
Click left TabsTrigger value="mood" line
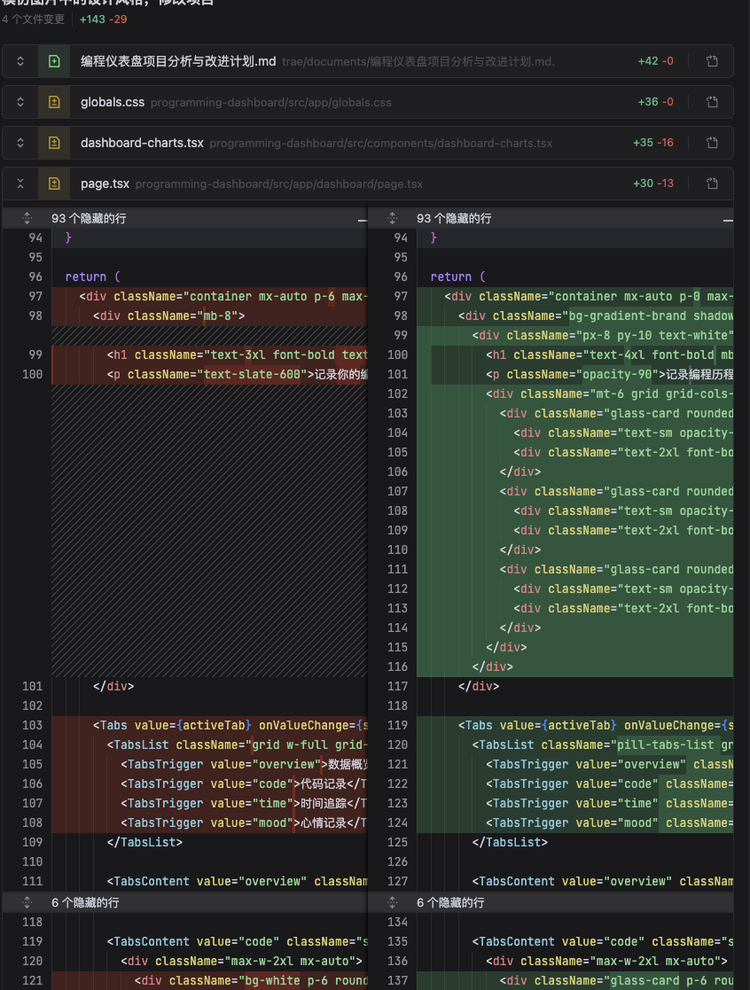point(209,823)
